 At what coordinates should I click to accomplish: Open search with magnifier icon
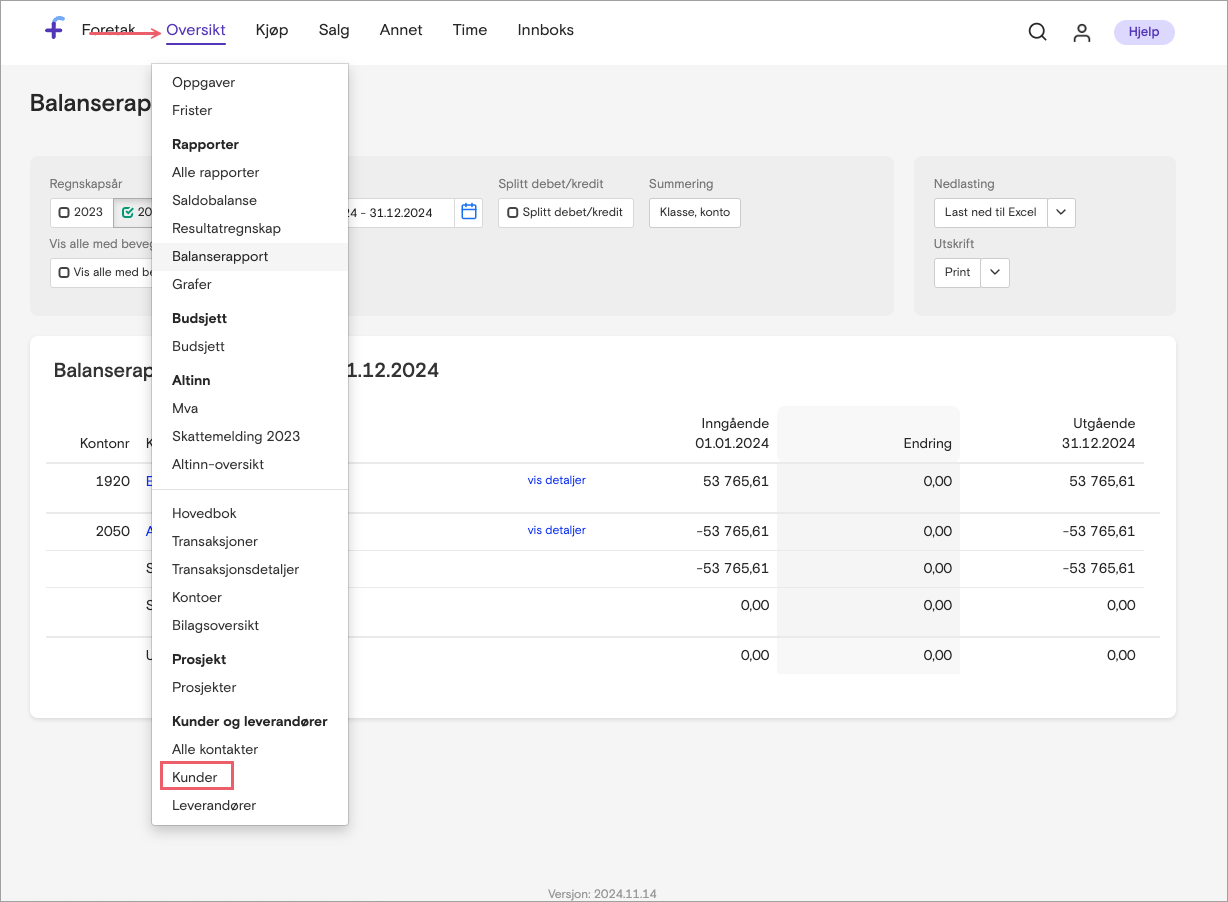tap(1037, 32)
